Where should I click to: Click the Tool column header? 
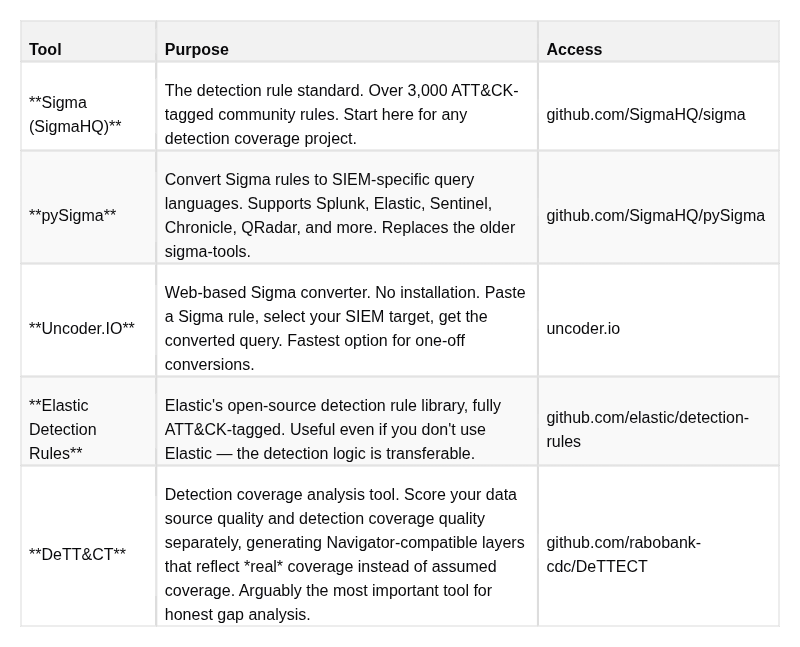point(45,49)
